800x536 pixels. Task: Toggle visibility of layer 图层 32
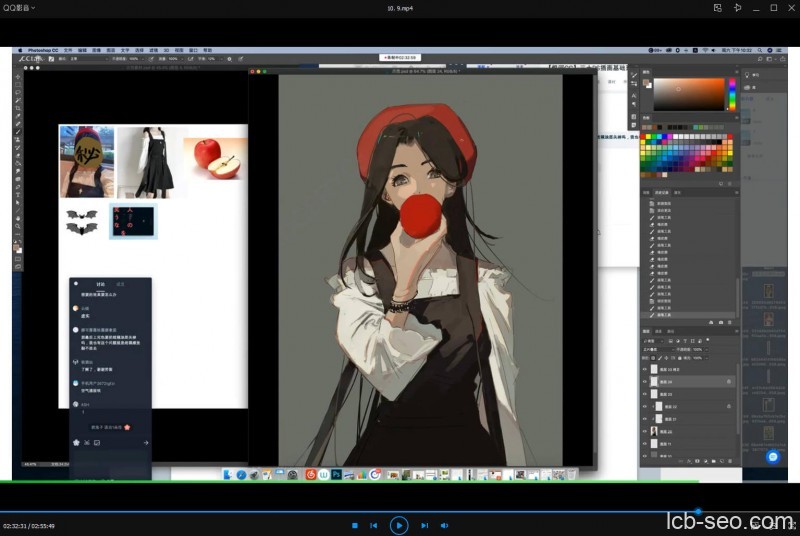(x=645, y=406)
